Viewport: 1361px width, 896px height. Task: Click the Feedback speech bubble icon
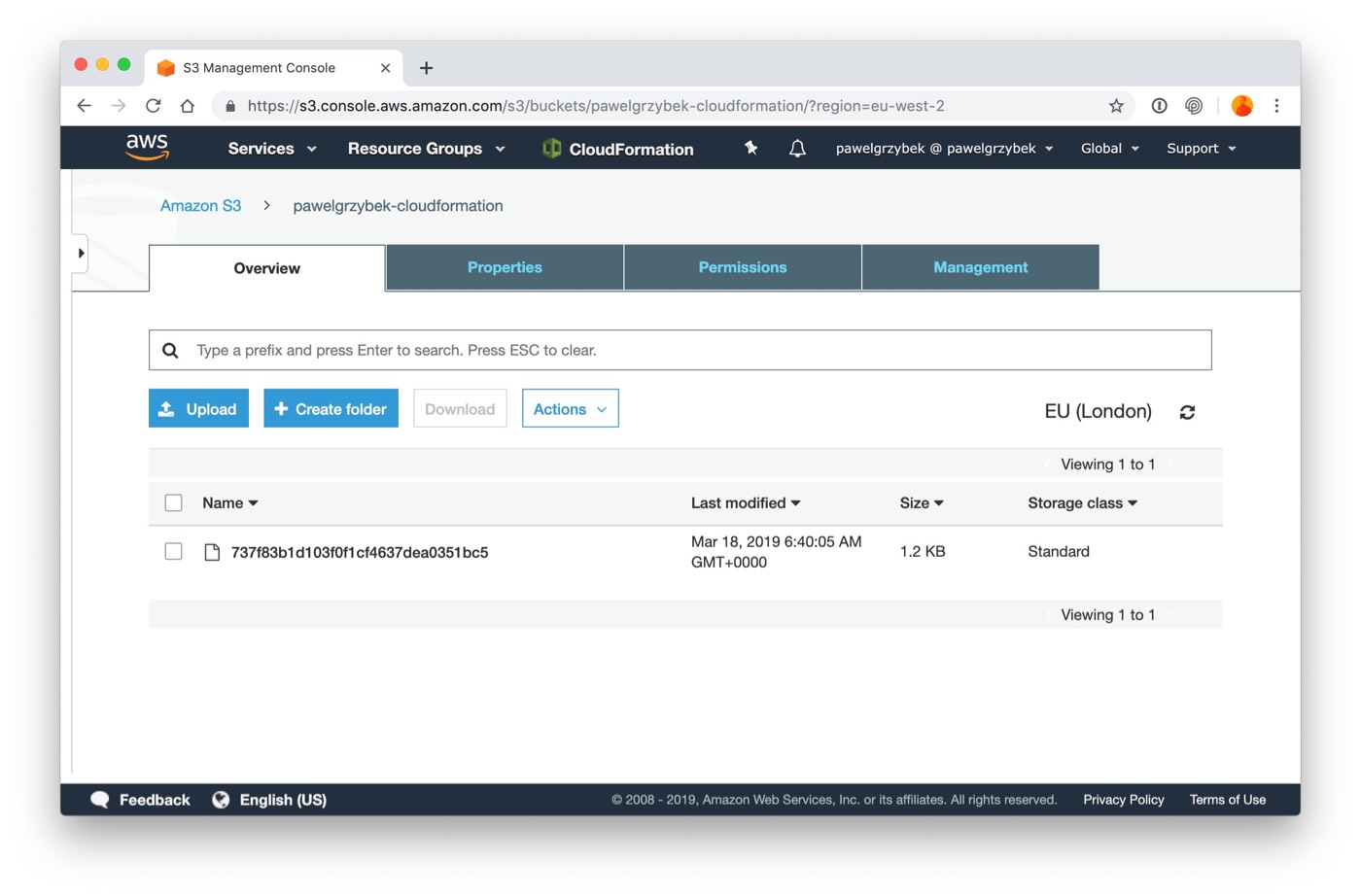[100, 799]
